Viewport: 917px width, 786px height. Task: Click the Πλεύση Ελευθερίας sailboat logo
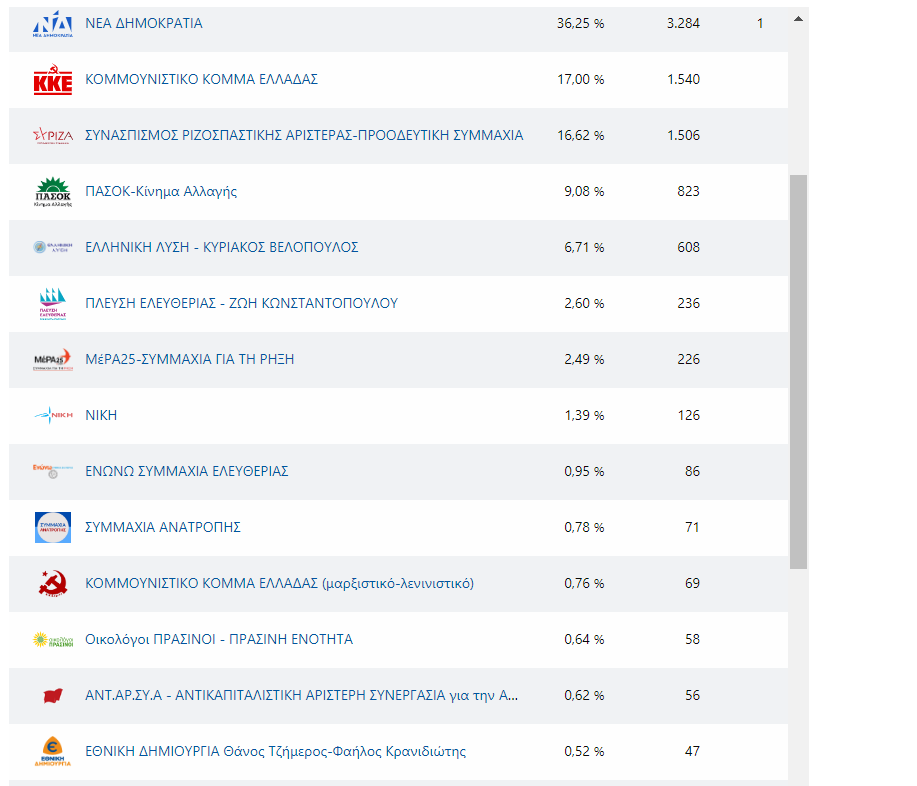coord(53,304)
